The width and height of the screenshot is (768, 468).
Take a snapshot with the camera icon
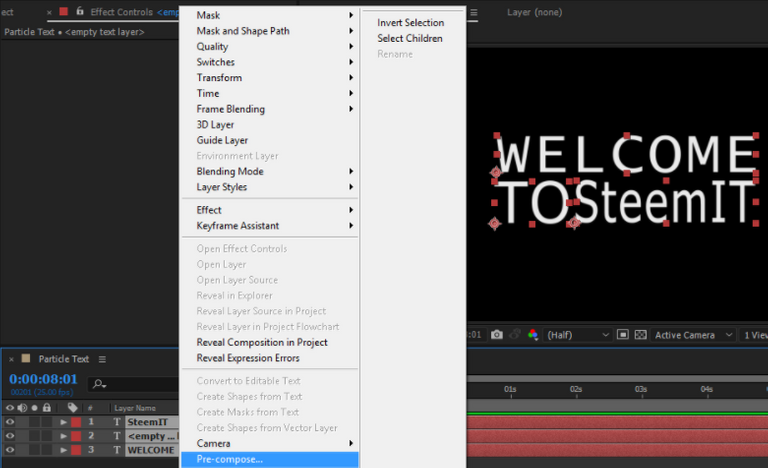pyautogui.click(x=497, y=335)
